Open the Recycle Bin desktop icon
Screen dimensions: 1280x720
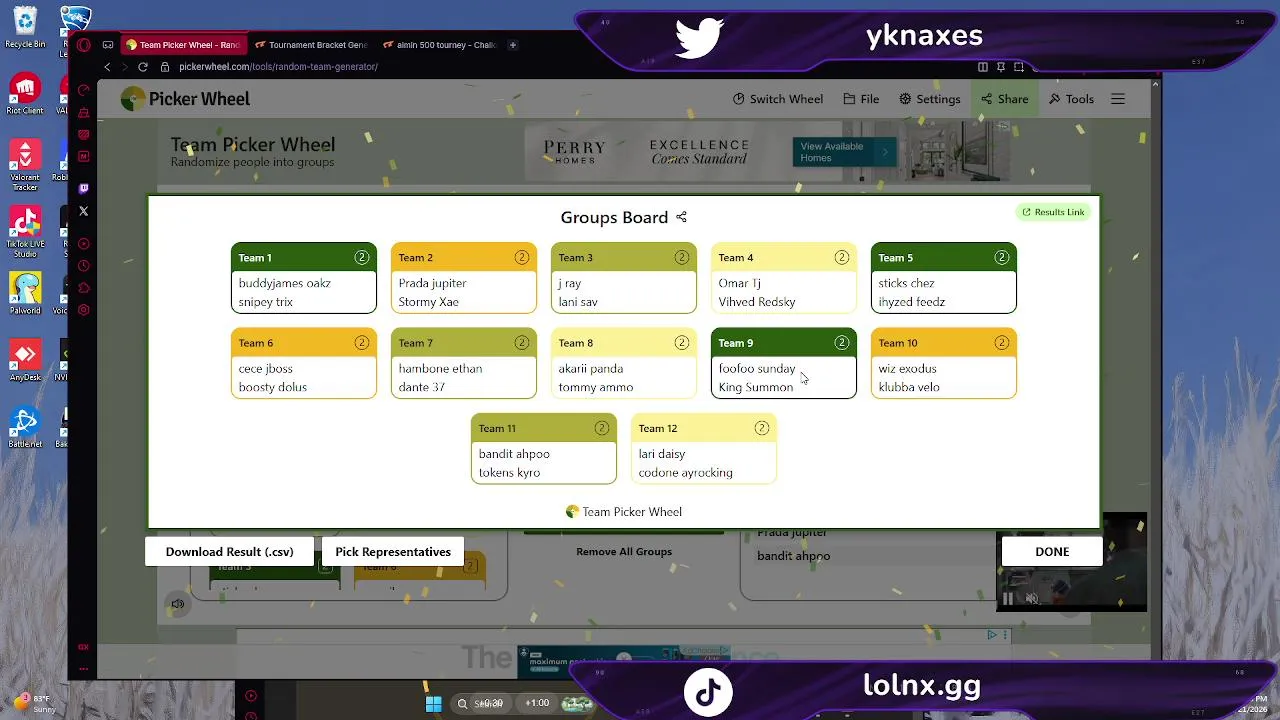click(25, 28)
